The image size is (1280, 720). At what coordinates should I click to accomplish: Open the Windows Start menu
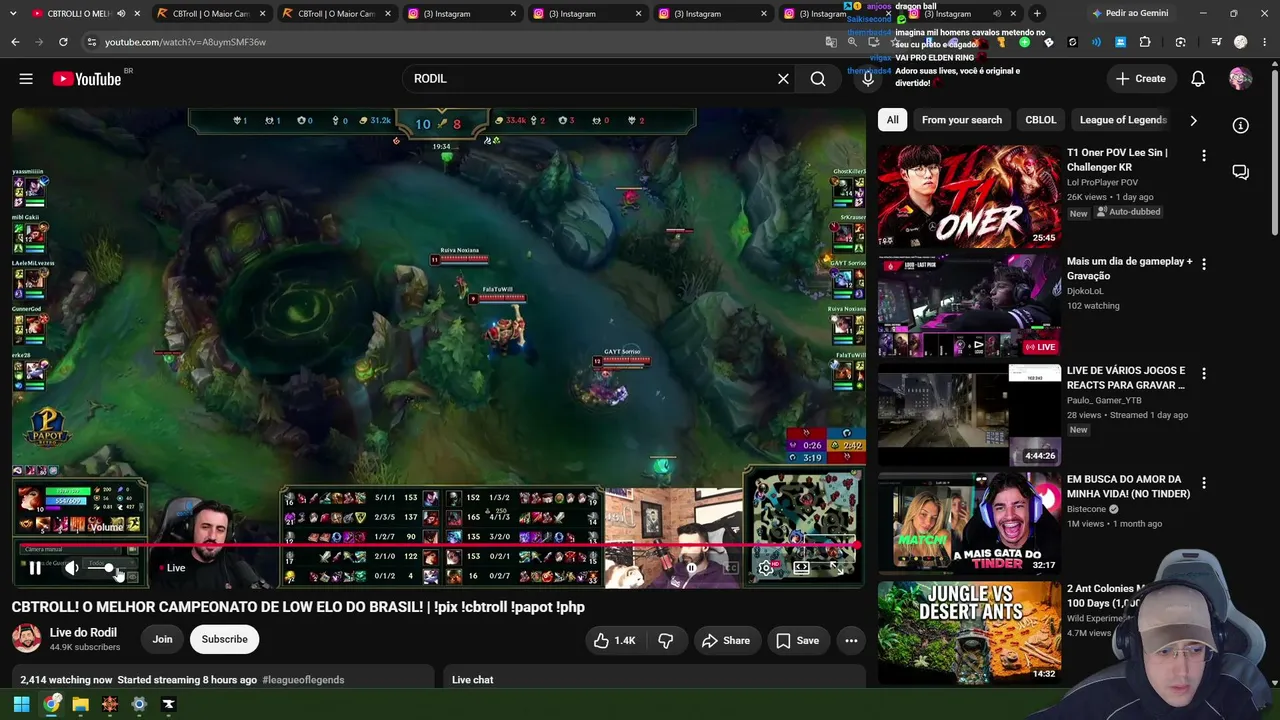[21, 704]
